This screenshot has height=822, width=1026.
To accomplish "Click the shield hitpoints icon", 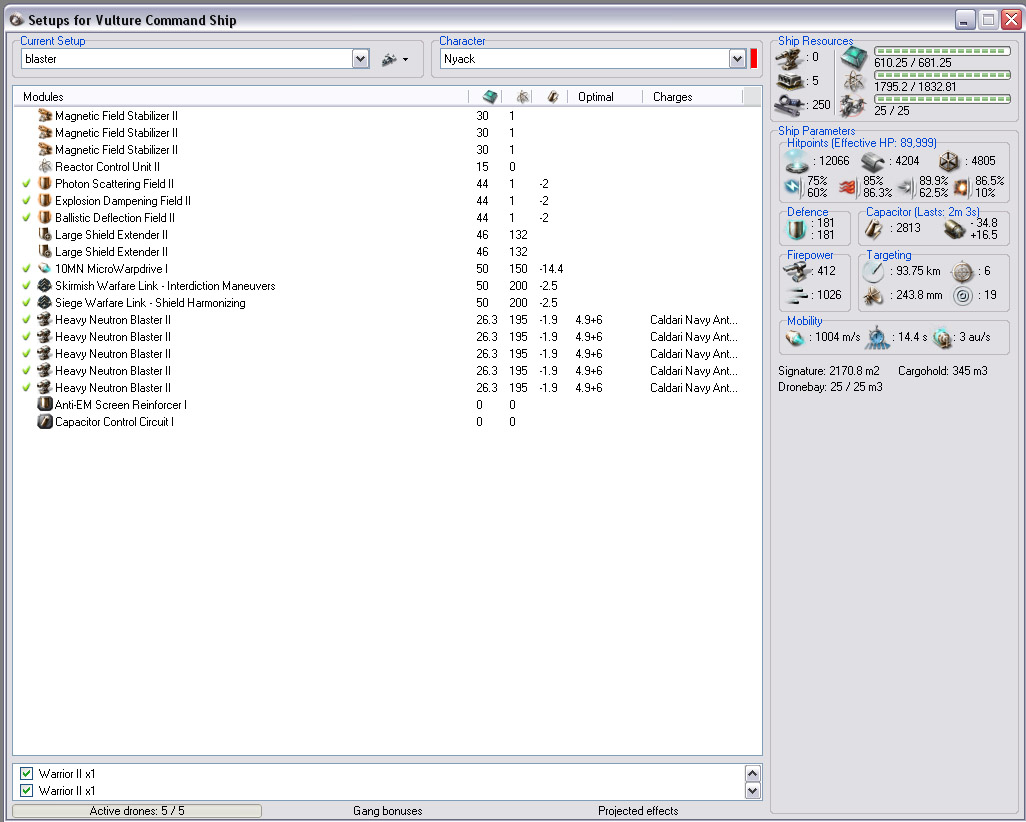I will (x=796, y=161).
